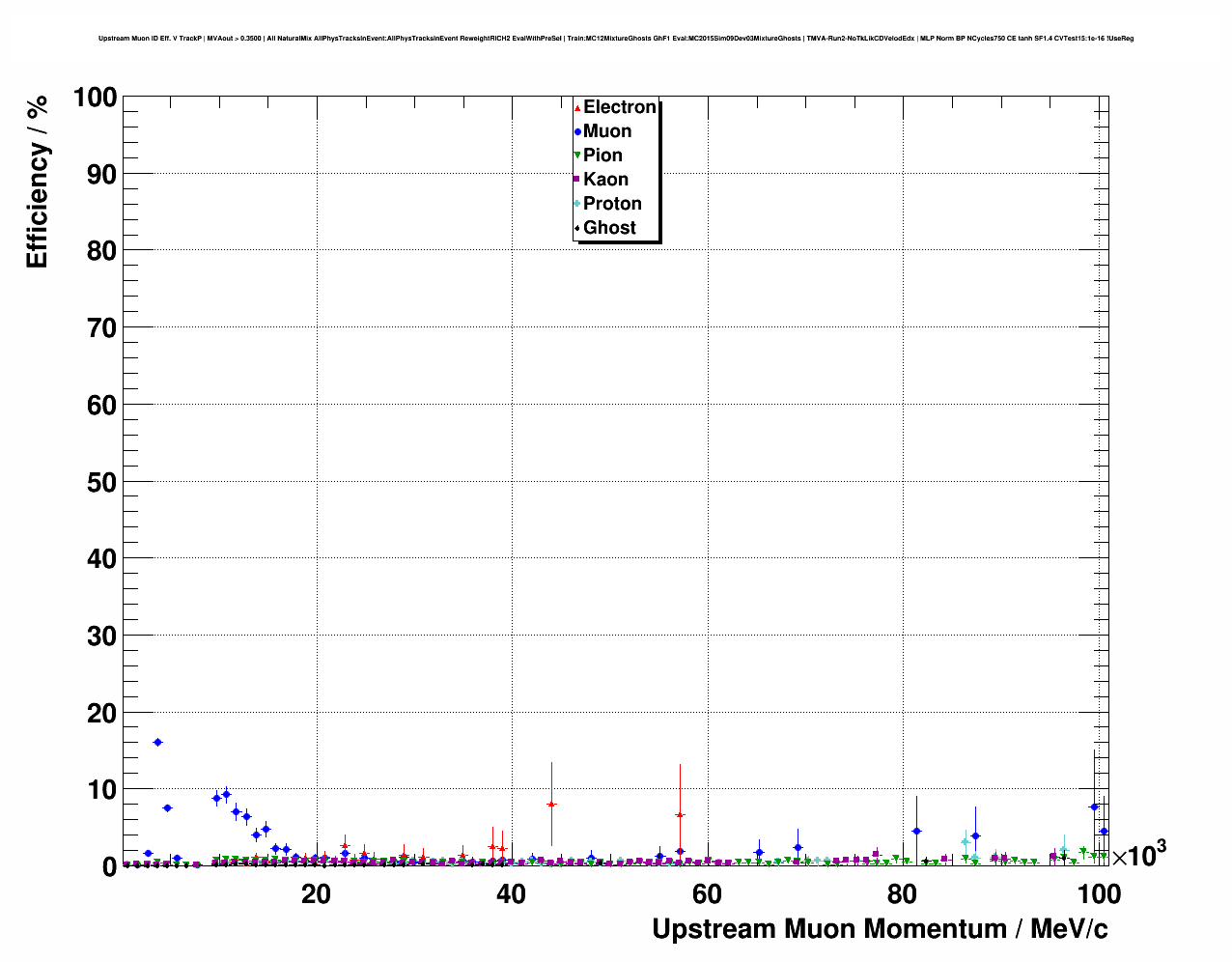Click the black Ghost legend marker

[577, 228]
